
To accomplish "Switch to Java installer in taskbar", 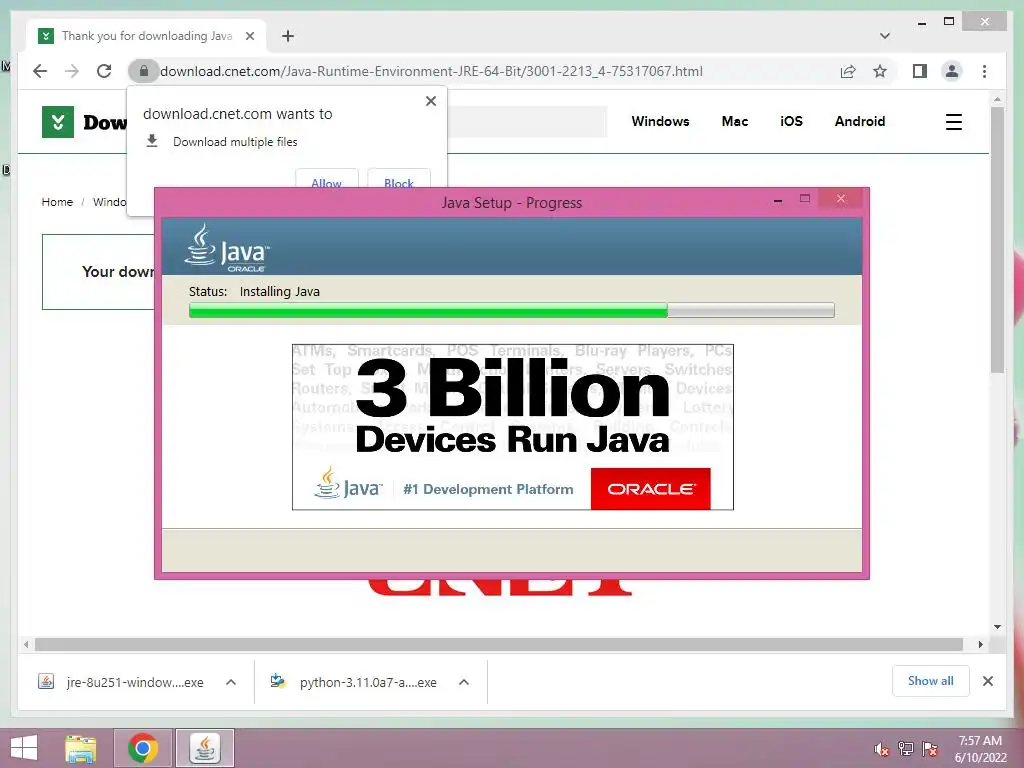I will (x=204, y=748).
